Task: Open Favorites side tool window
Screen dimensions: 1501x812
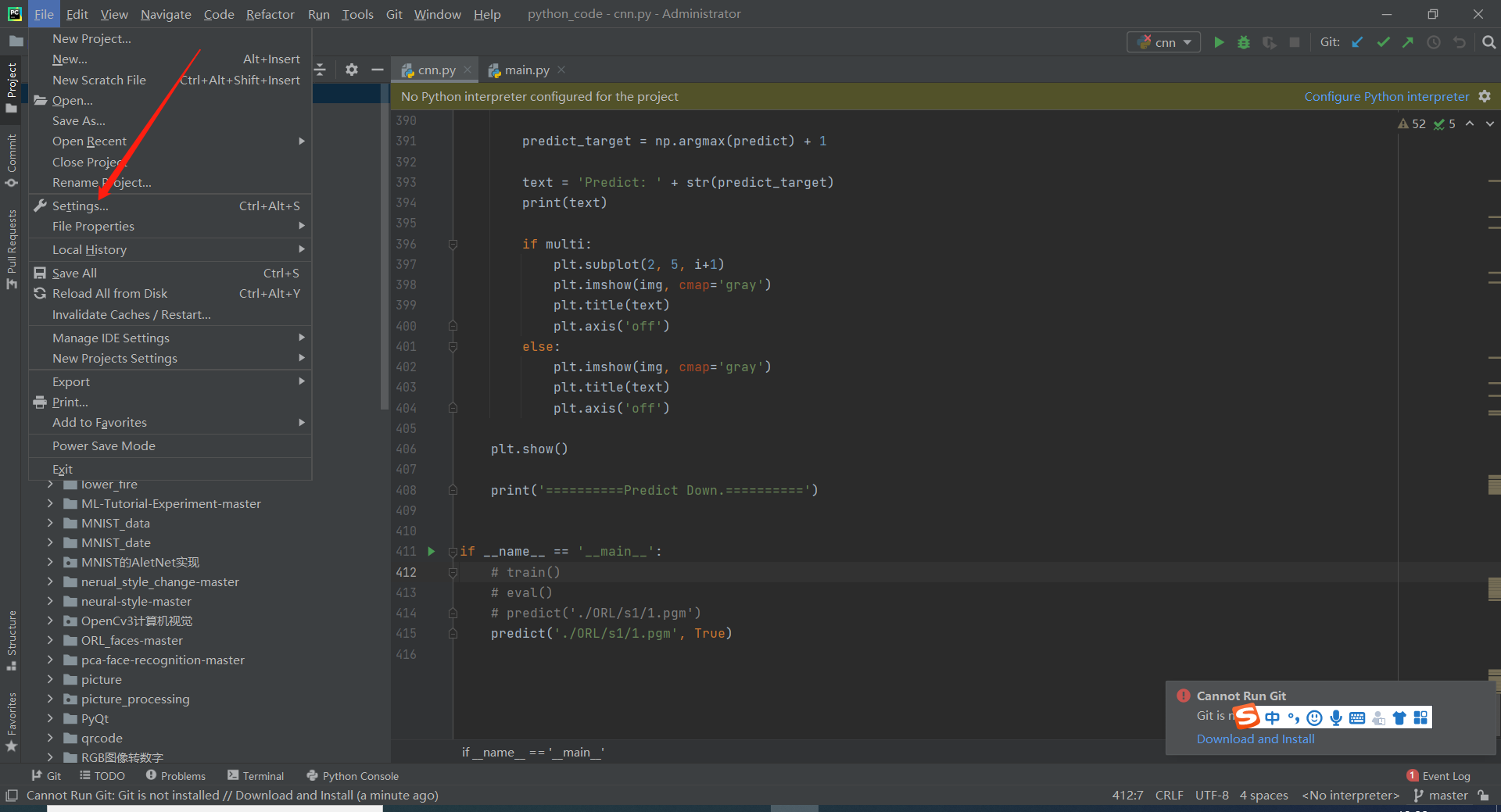Action: coord(12,722)
